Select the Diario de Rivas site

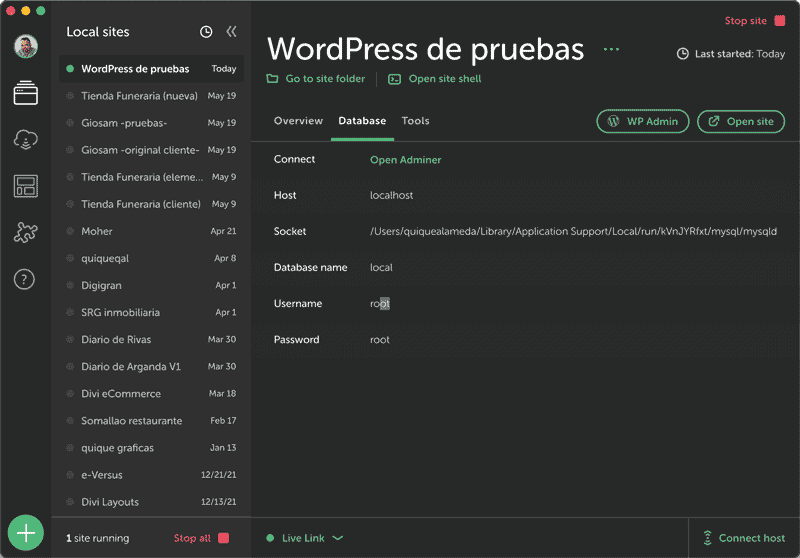pyautogui.click(x=152, y=339)
